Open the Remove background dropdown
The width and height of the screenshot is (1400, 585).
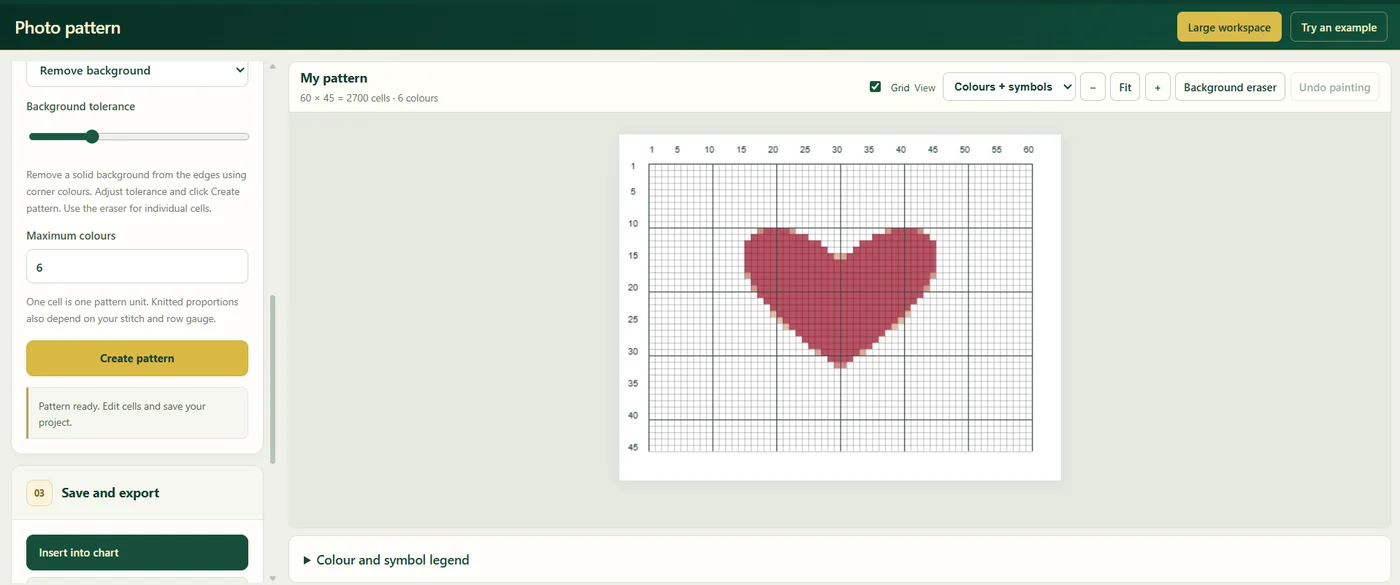tap(137, 71)
